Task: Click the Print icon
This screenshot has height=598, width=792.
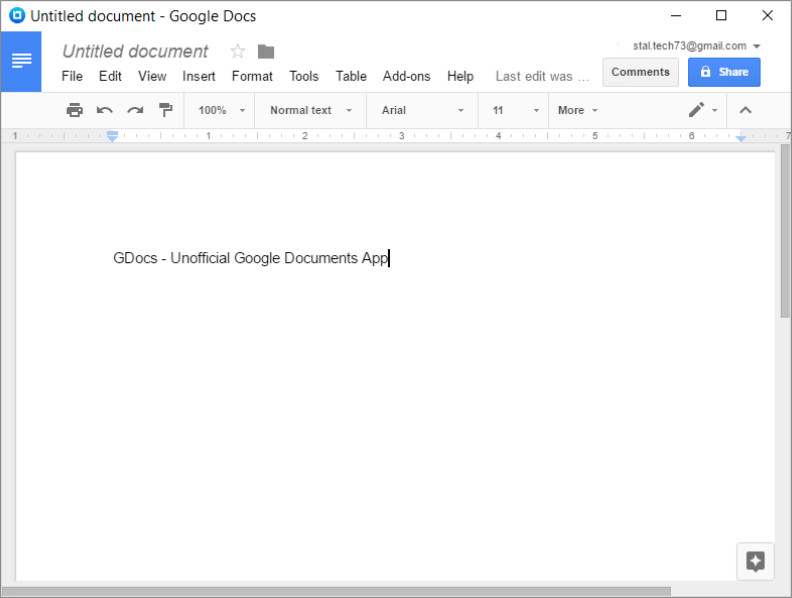Action: point(74,110)
